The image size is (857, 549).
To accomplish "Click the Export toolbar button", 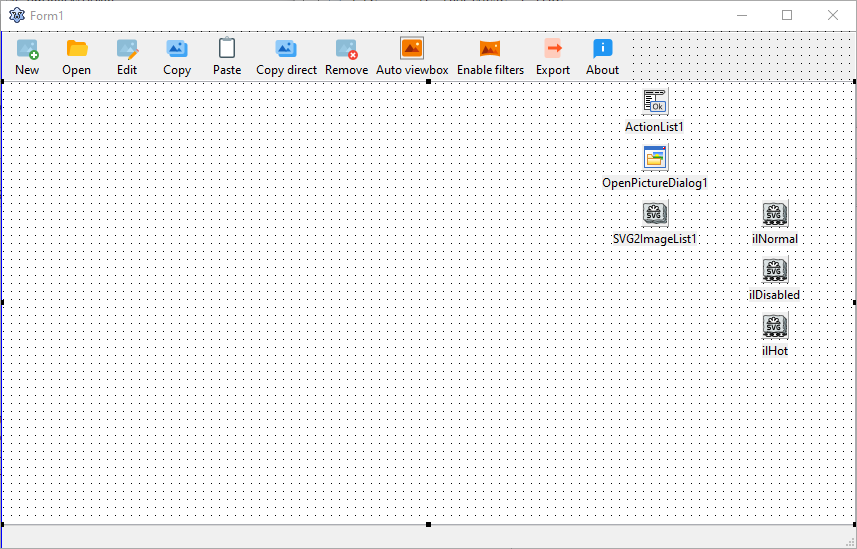I will click(553, 56).
